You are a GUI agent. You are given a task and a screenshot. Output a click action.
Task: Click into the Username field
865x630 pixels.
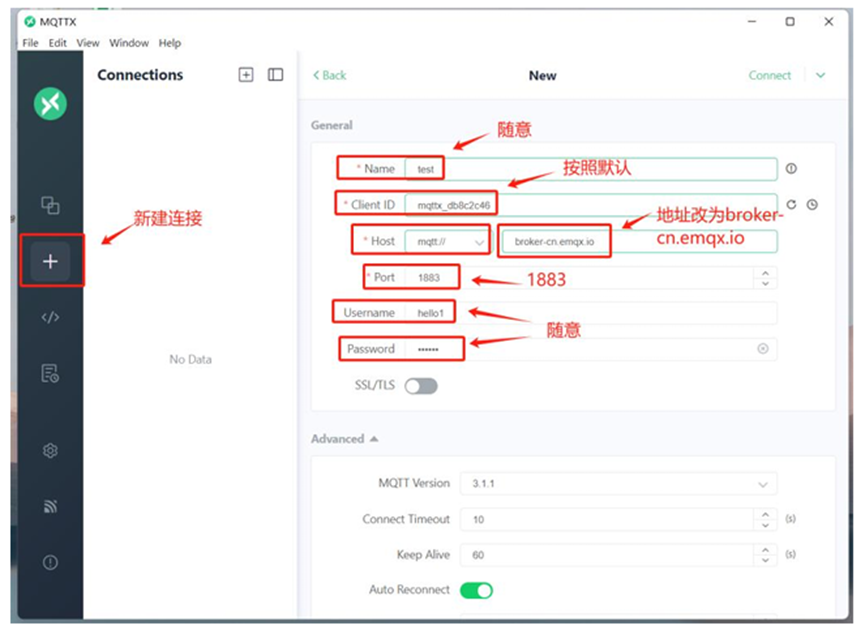[x=591, y=313]
